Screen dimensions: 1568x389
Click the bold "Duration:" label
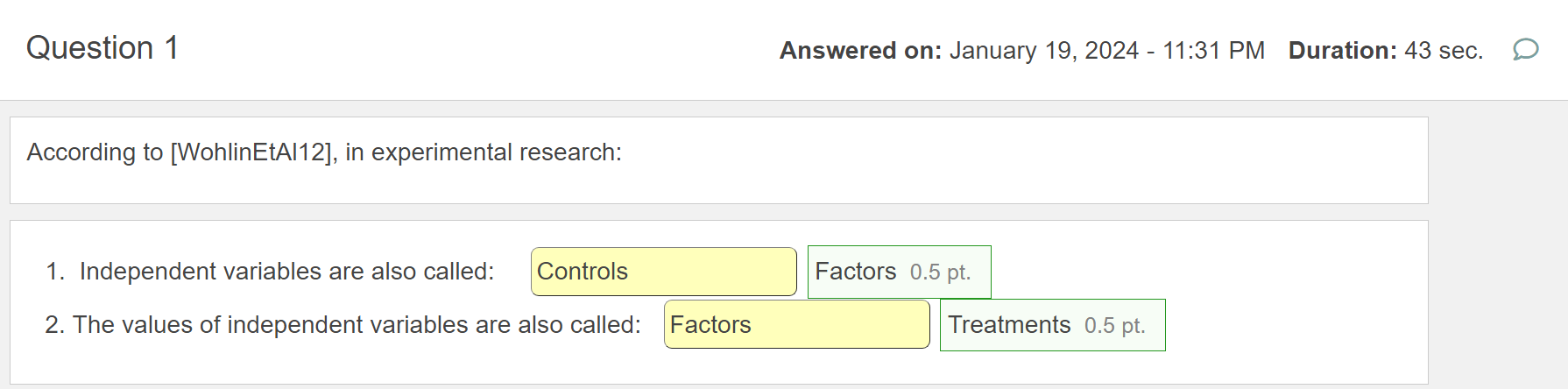point(1342,51)
